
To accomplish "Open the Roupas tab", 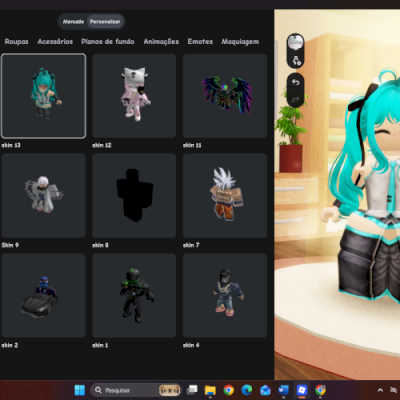I will [x=16, y=42].
